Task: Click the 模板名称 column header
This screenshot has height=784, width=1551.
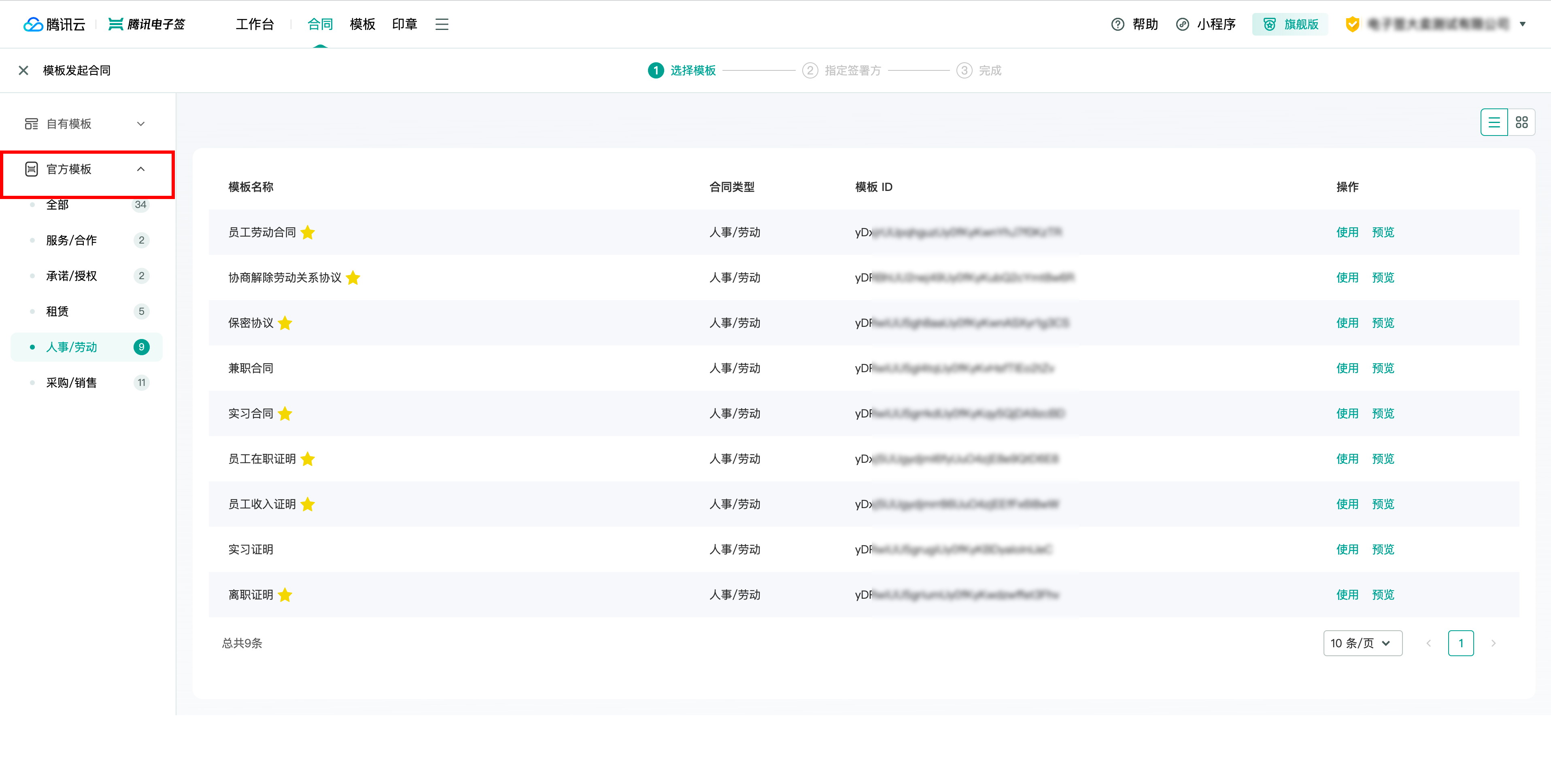Action: pyautogui.click(x=251, y=187)
